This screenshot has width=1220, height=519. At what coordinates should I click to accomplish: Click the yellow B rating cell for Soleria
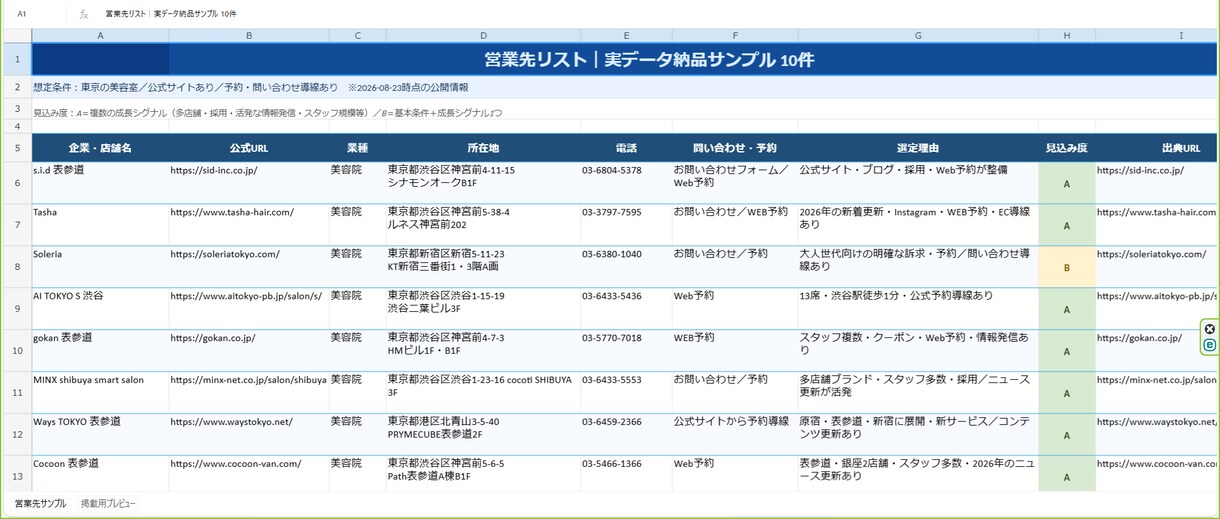pos(1067,267)
